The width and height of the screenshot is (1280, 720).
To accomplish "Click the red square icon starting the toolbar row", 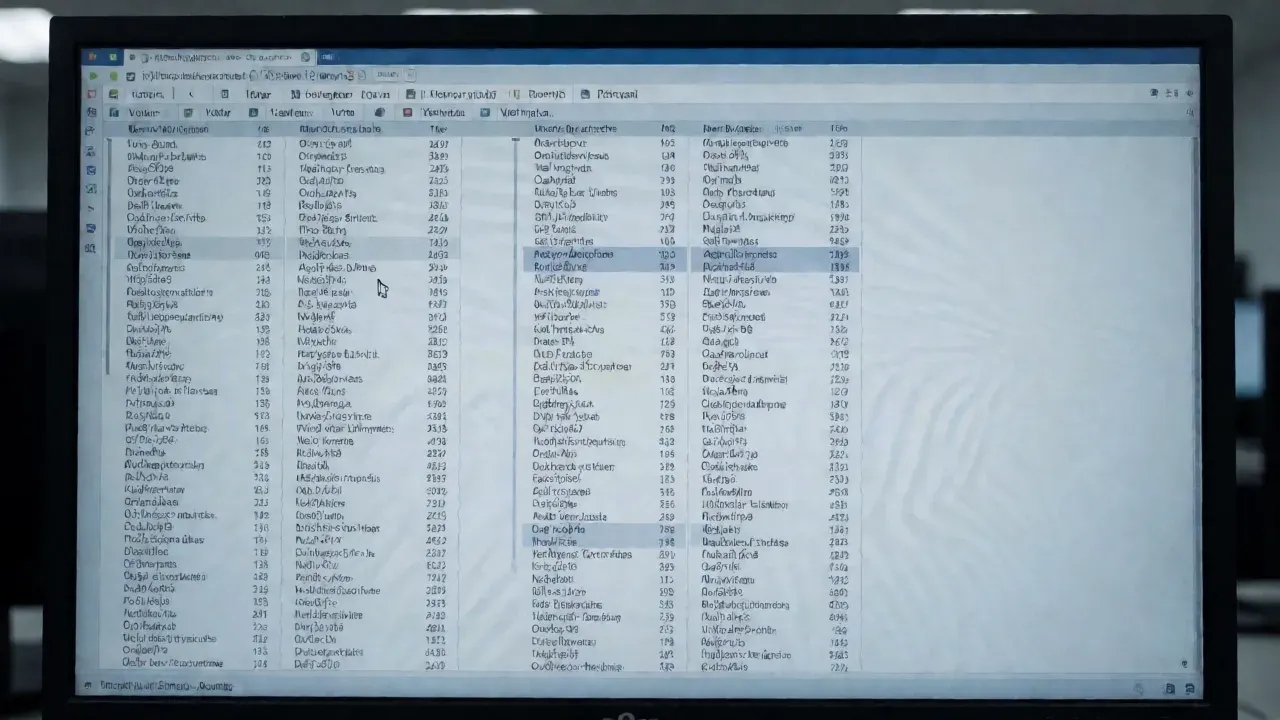I will point(92,94).
